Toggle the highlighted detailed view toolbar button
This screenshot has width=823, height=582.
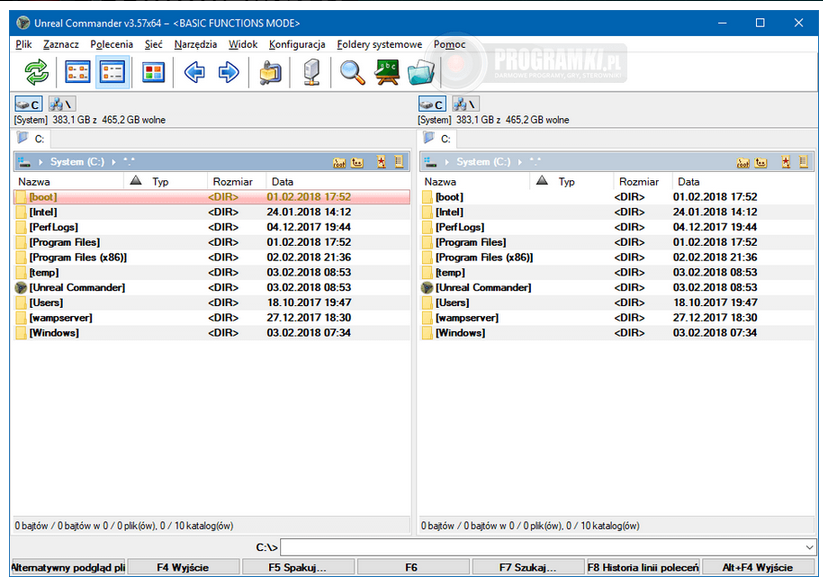[112, 72]
